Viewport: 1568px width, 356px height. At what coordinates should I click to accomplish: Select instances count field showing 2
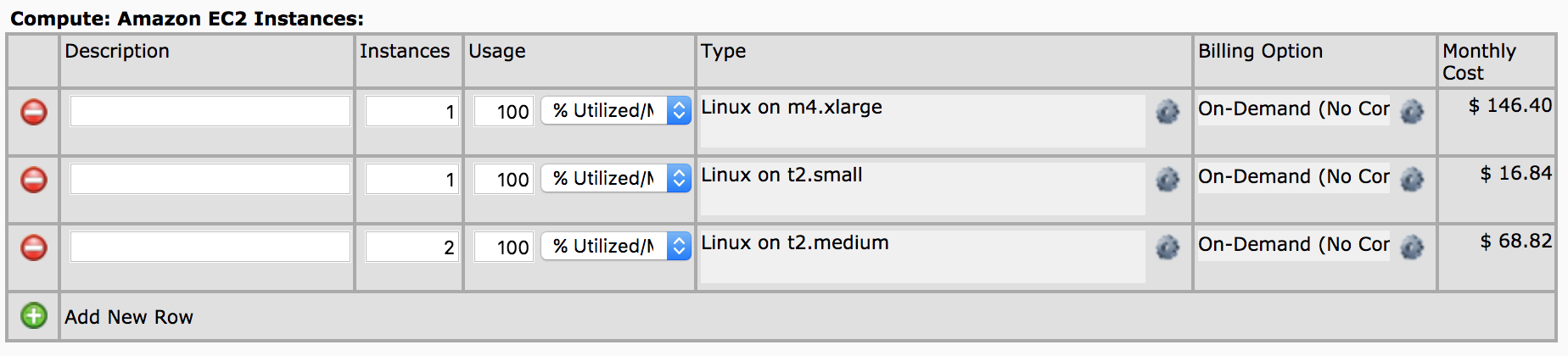[x=412, y=247]
